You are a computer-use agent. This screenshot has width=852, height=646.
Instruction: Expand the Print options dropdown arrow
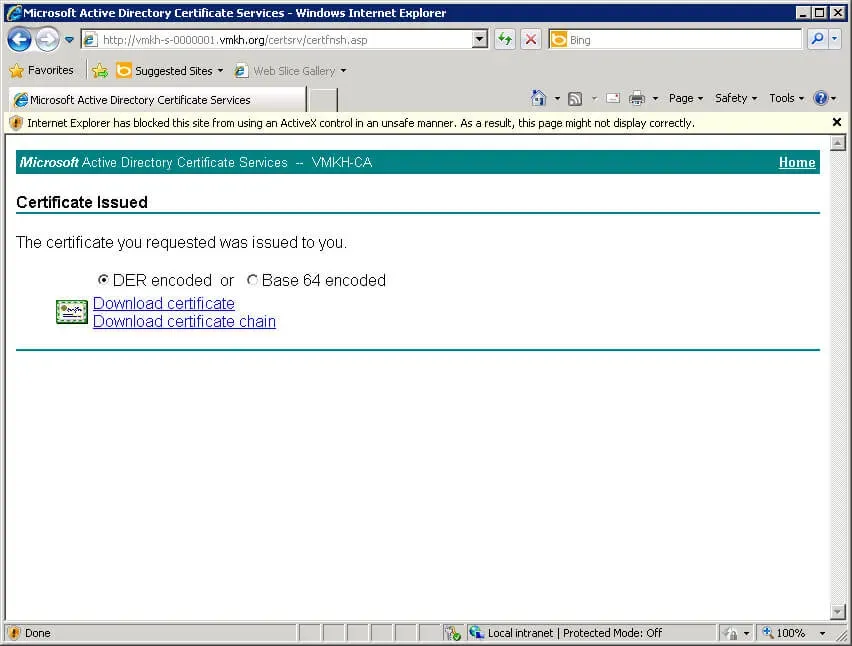655,99
